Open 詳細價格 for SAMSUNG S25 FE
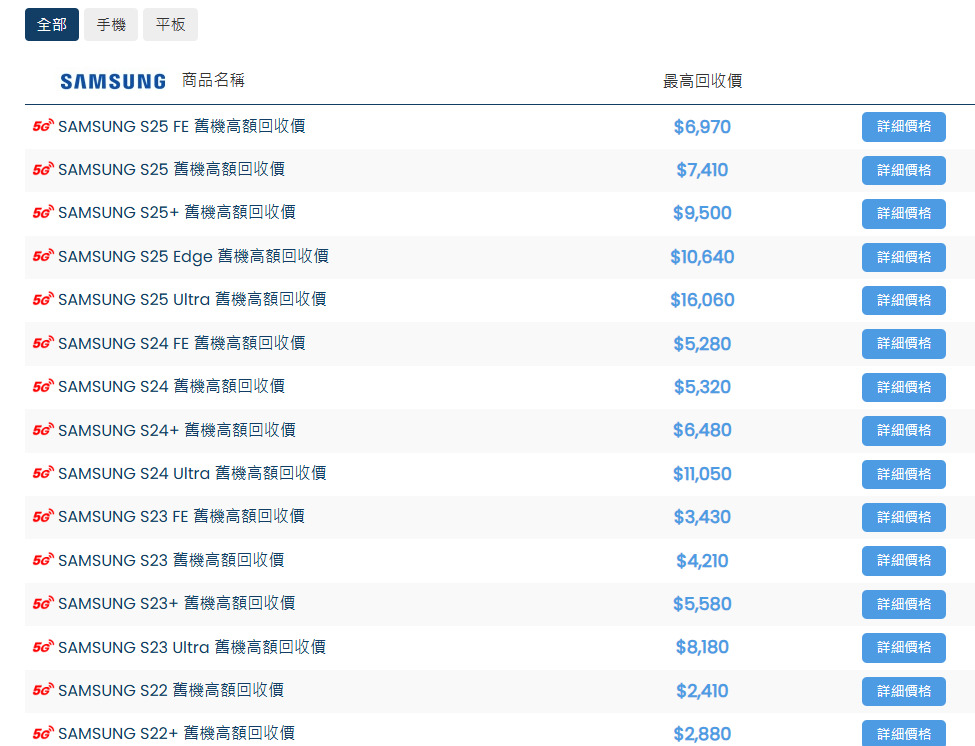Image resolution: width=975 pixels, height=746 pixels. (903, 127)
